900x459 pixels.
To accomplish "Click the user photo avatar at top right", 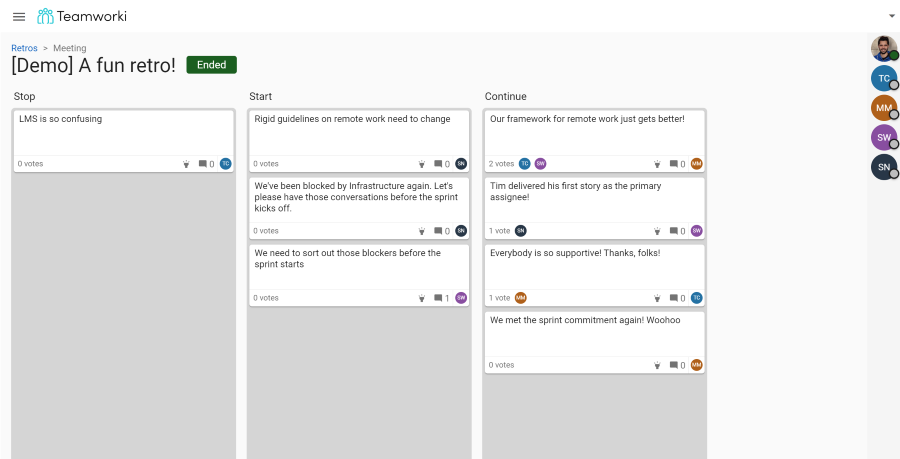I will click(884, 49).
